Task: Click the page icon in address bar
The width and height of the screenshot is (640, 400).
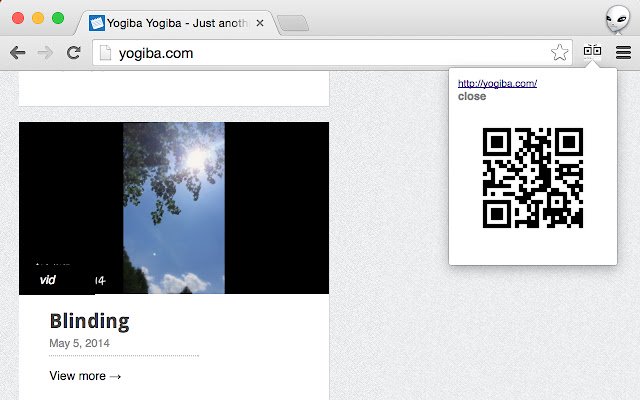Action: pyautogui.click(x=105, y=53)
